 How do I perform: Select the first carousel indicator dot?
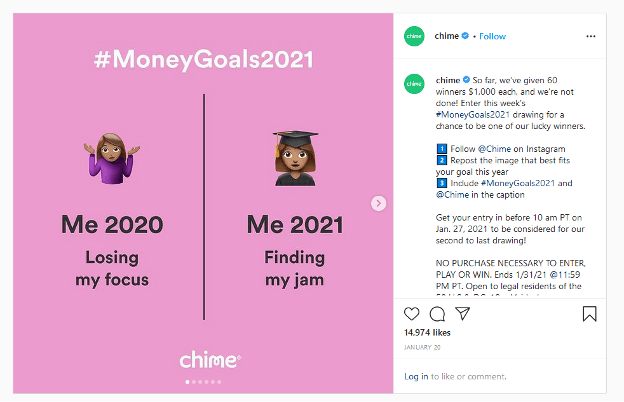[187, 382]
